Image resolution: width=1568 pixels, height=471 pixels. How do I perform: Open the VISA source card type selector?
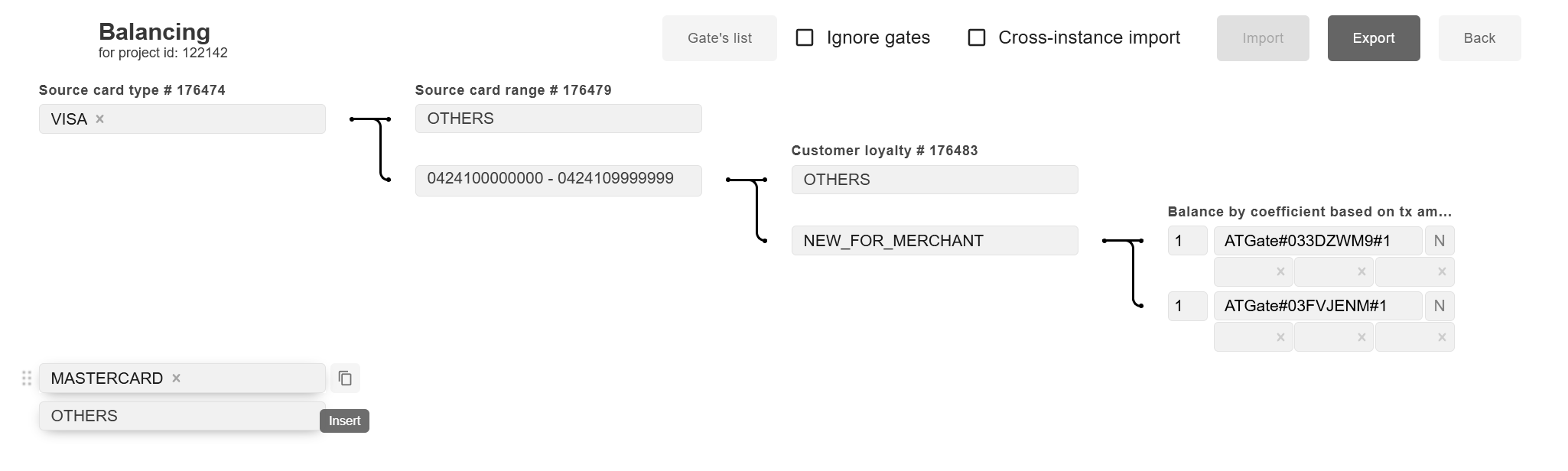click(x=214, y=119)
